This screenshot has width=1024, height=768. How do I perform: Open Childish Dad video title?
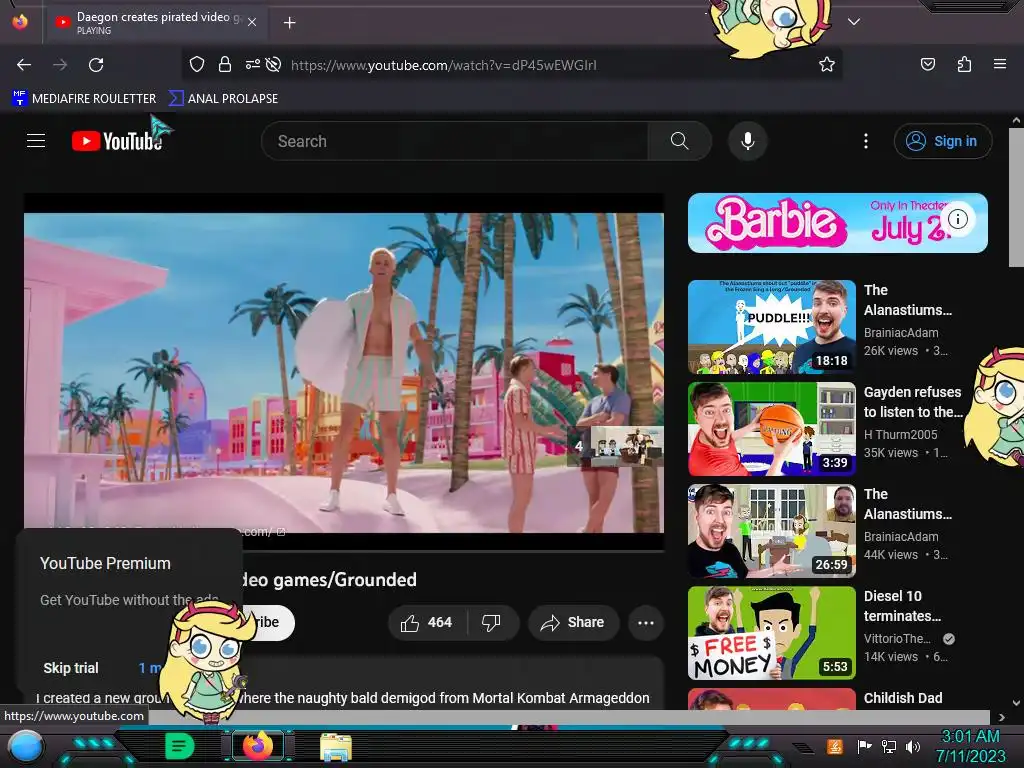903,698
